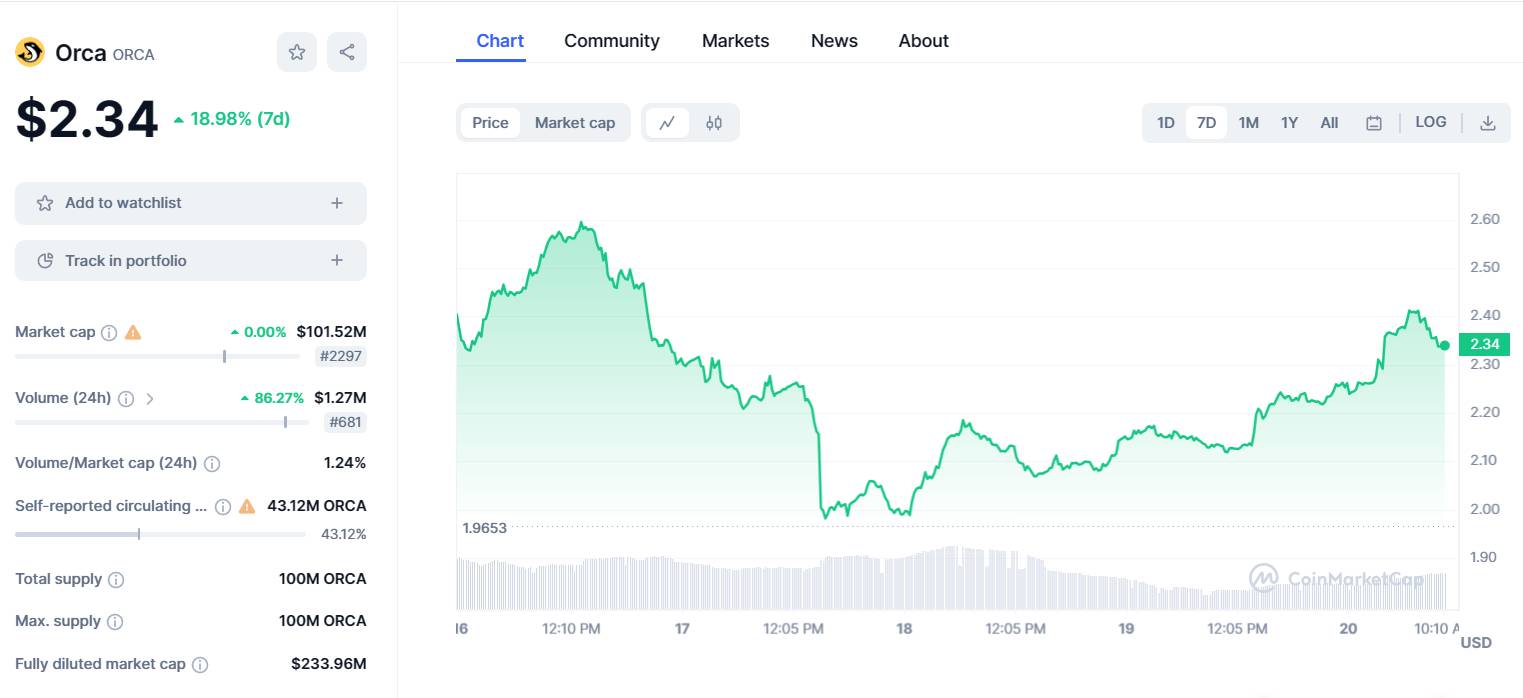Click the #2297 market cap rank badge
Viewport: 1523px width, 698px height.
(341, 356)
